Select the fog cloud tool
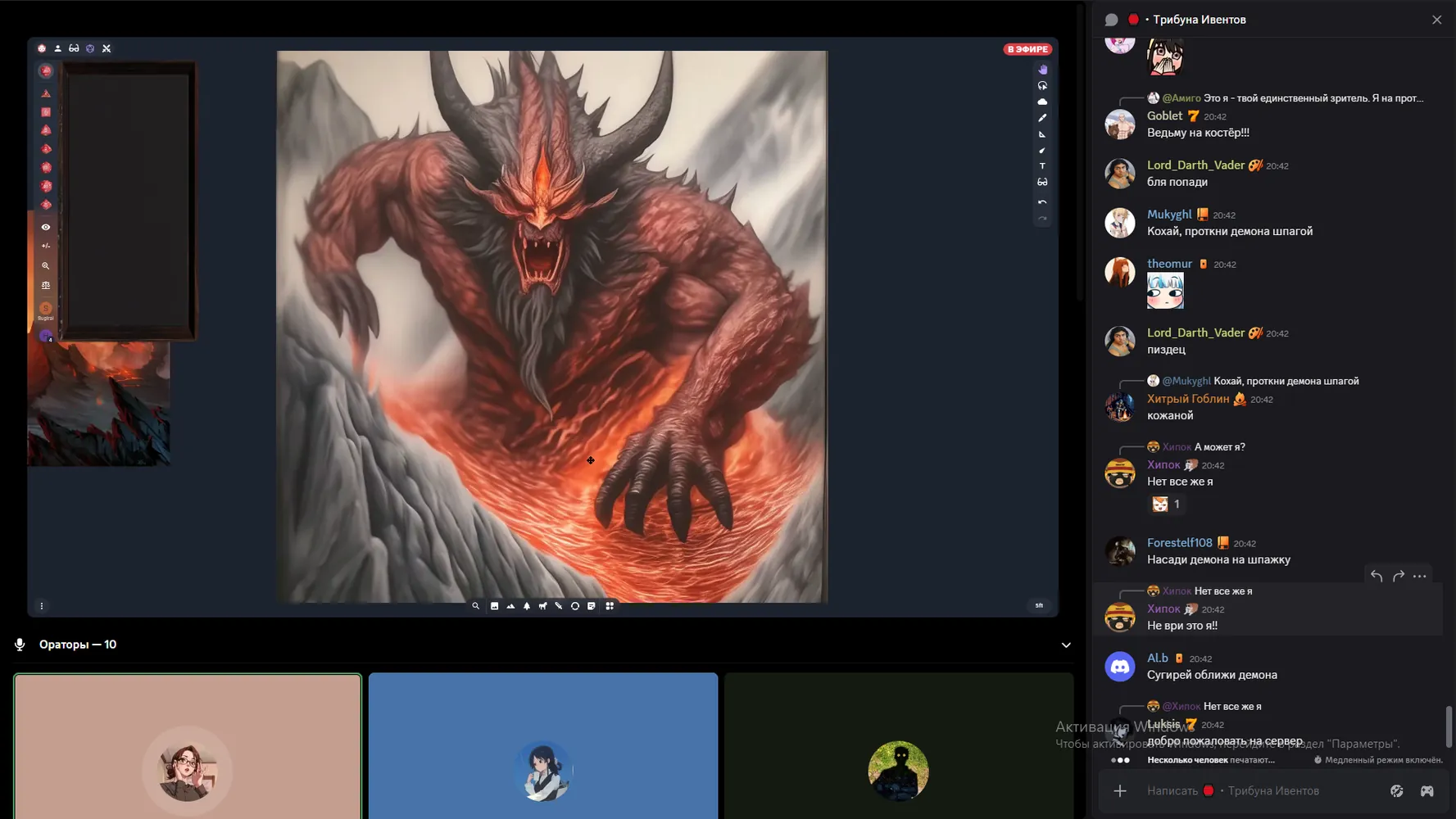This screenshot has height=819, width=1456. [x=1042, y=102]
